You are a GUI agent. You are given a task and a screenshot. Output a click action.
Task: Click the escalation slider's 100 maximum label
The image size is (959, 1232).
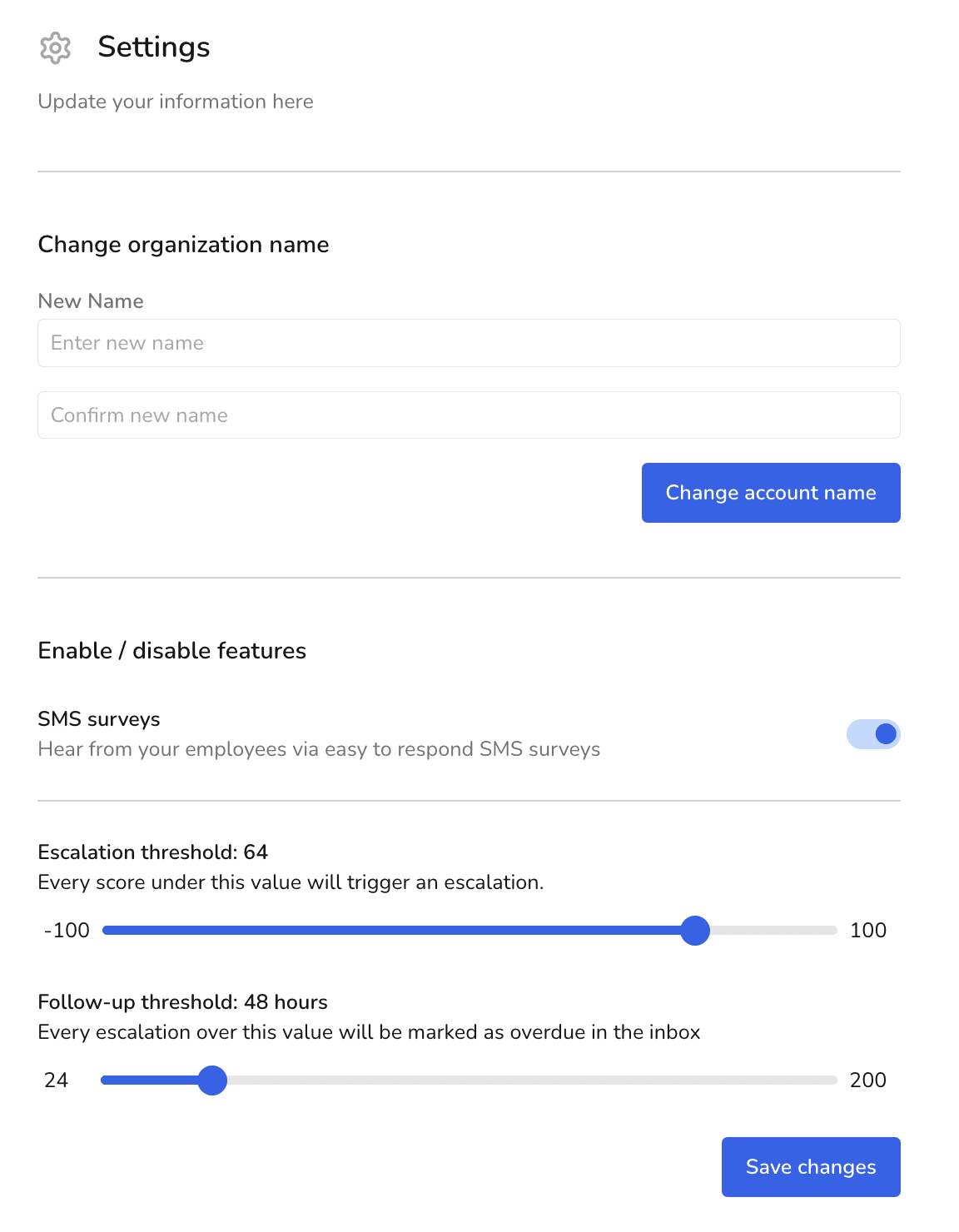click(867, 931)
